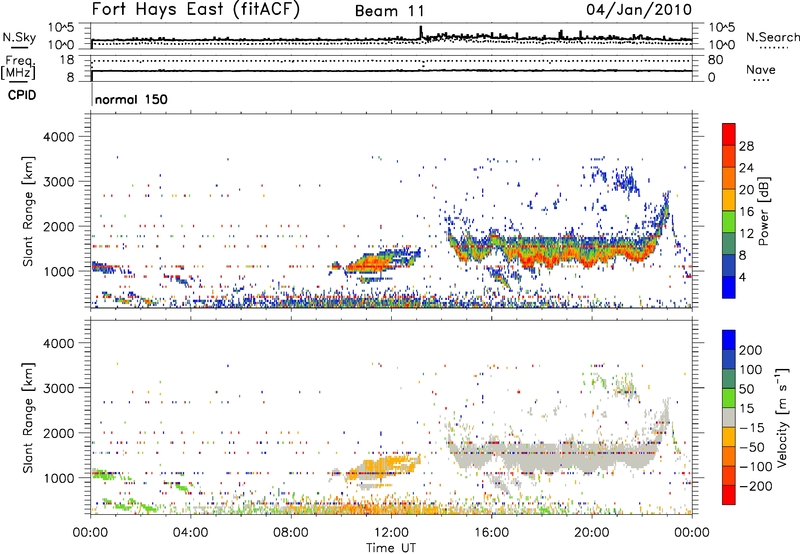Select the "Freq. [MHz]" axis label
The image size is (800, 554).
click(18, 68)
